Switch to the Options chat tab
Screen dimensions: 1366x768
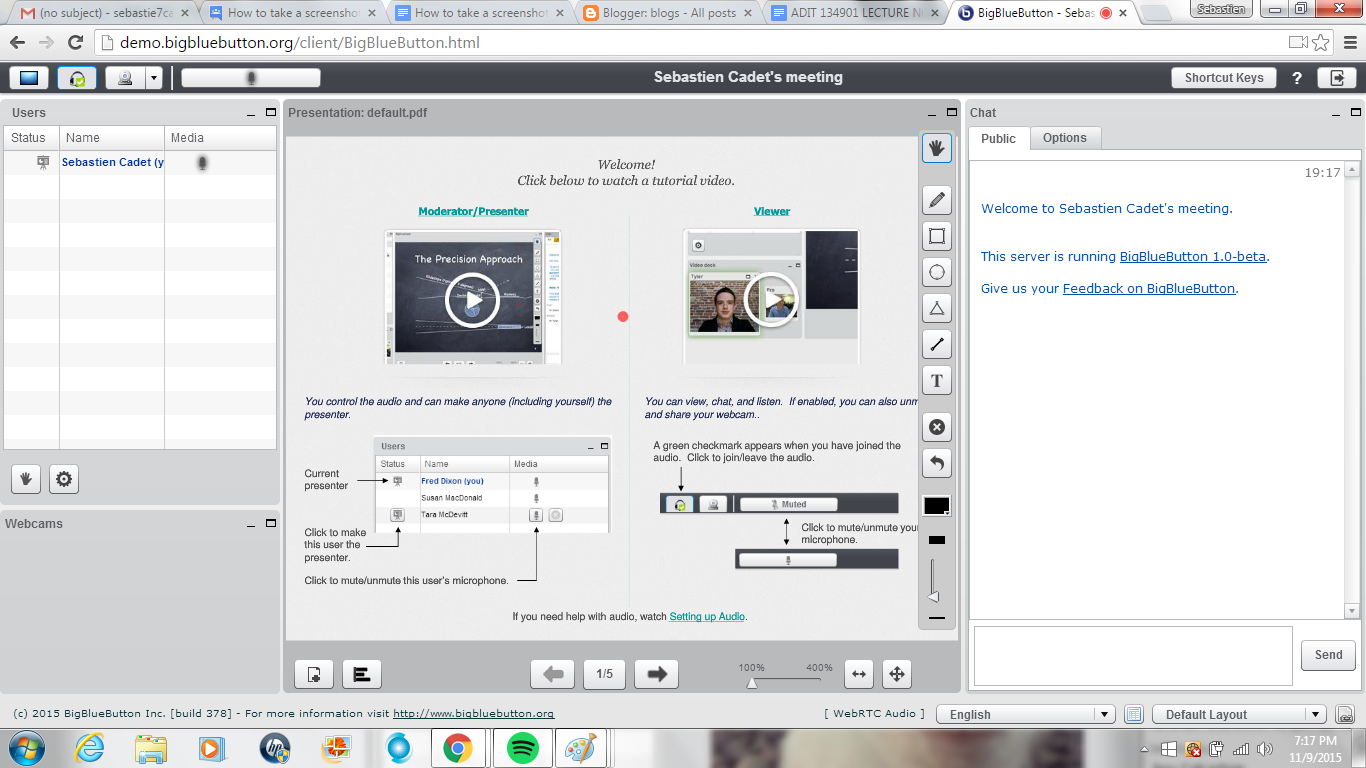coord(1065,138)
